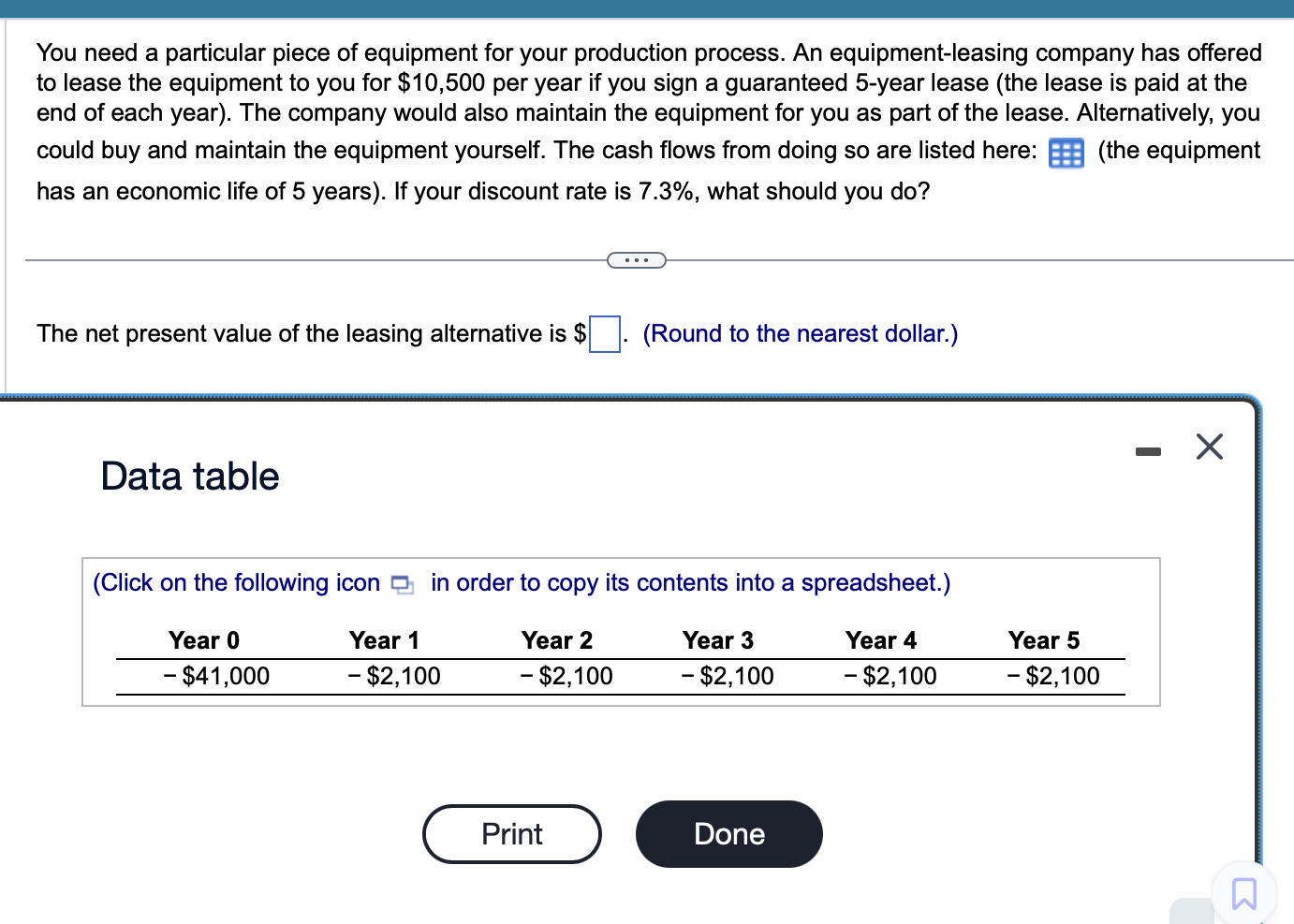Click the partially visible icon in the bottom corner
The image size is (1294, 924).
1190,913
